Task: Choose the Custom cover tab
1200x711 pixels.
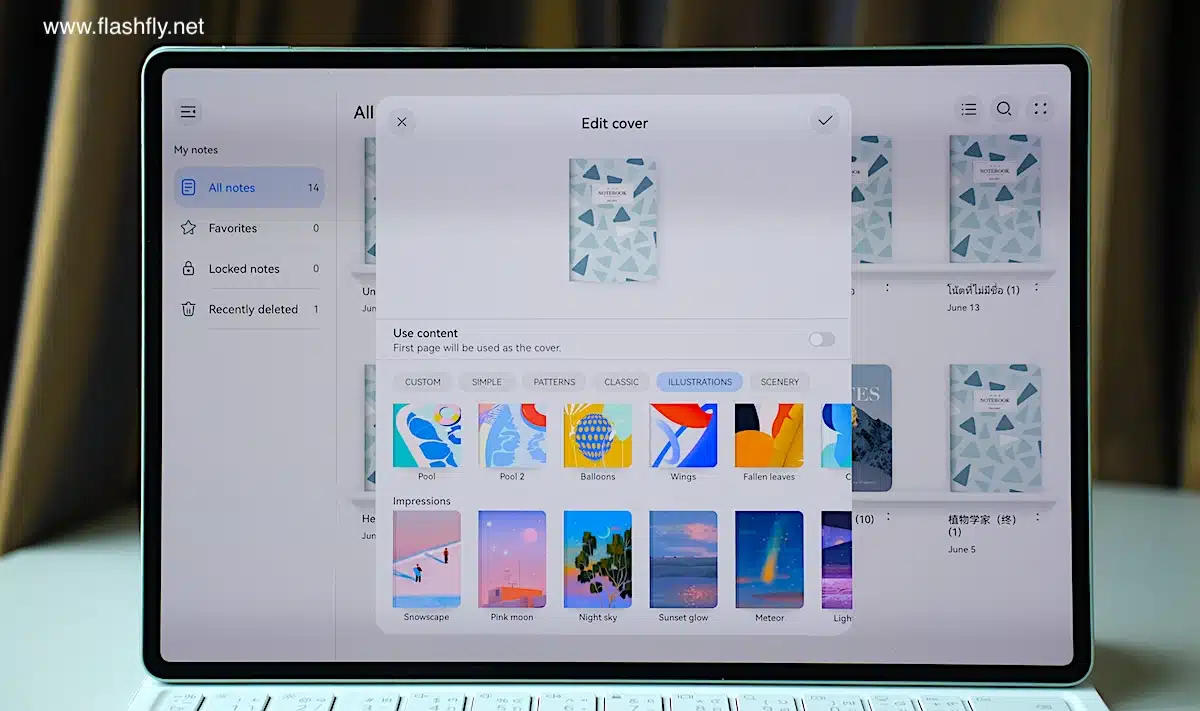Action: pyautogui.click(x=422, y=382)
